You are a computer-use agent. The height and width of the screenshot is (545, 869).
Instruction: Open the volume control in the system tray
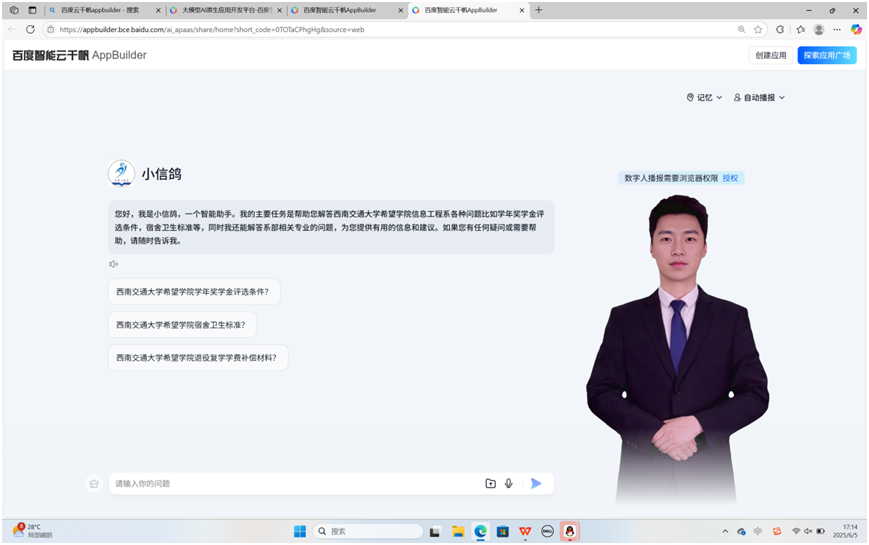808,531
